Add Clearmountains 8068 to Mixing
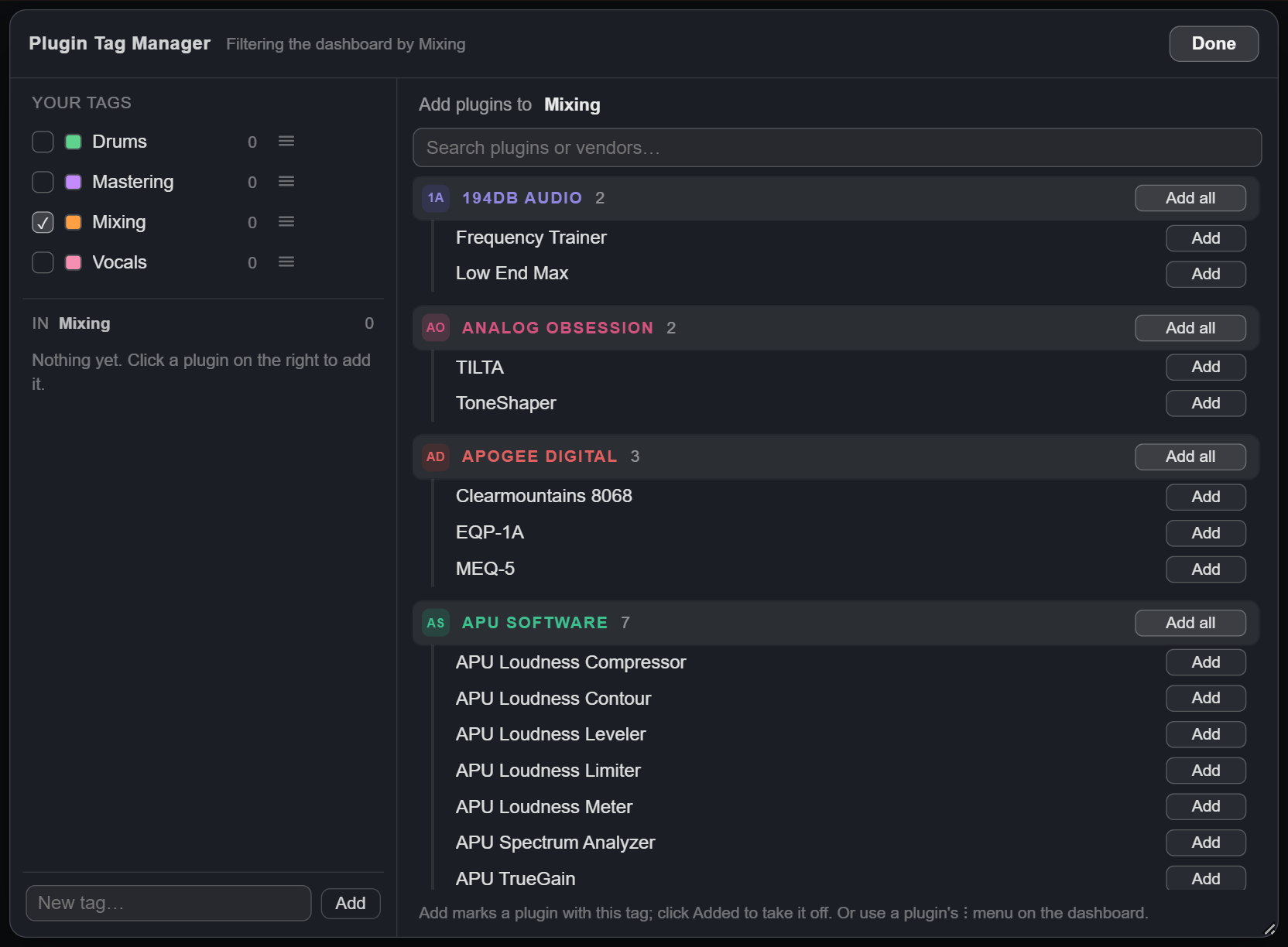This screenshot has height=947, width=1288. click(1206, 497)
